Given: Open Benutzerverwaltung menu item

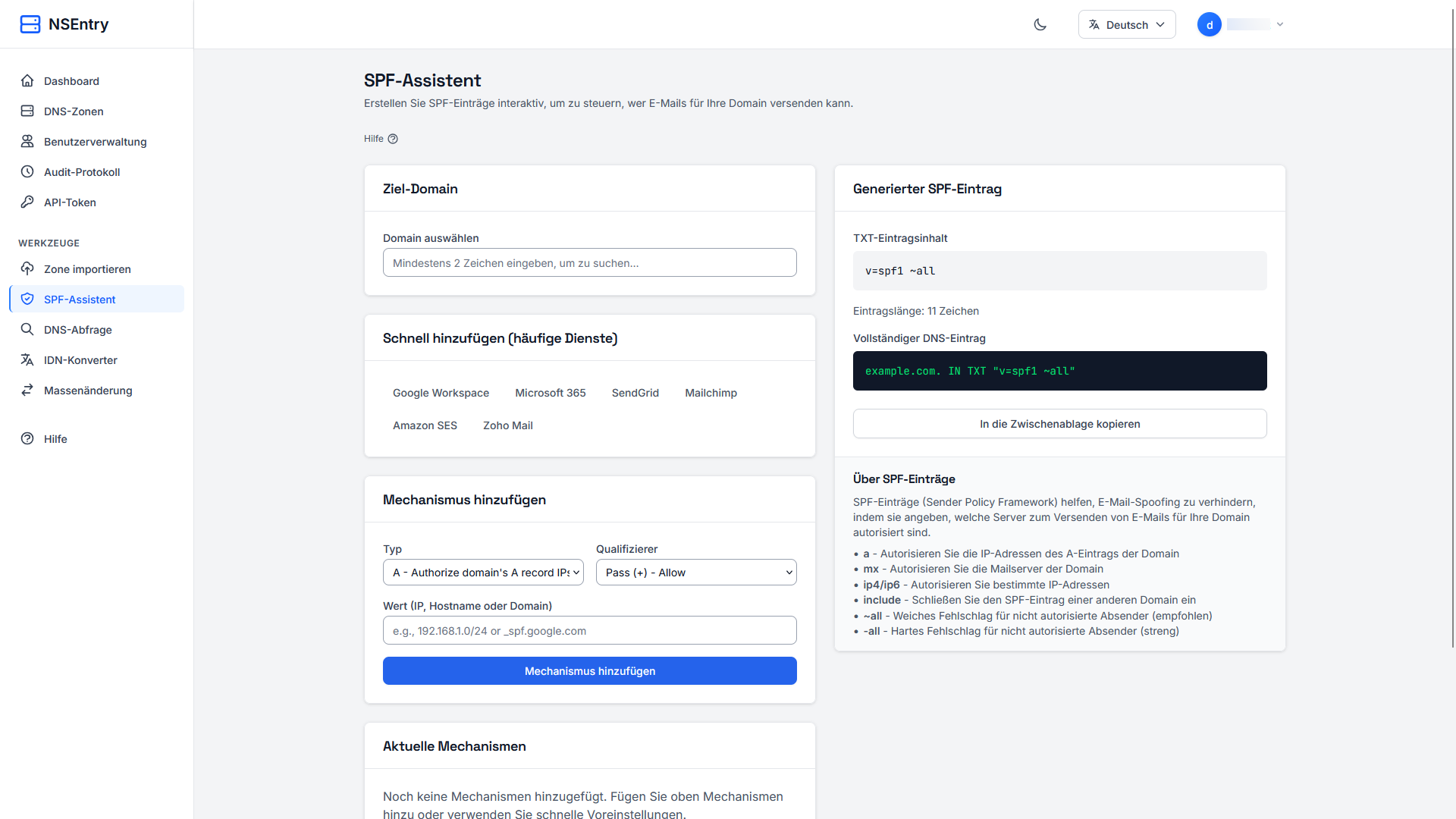Looking at the screenshot, I should (x=96, y=141).
